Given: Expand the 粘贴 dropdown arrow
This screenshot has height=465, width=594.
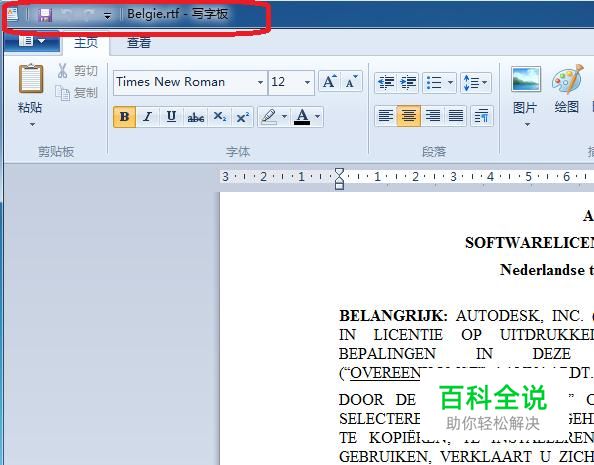Looking at the screenshot, I should pyautogui.click(x=32, y=124).
